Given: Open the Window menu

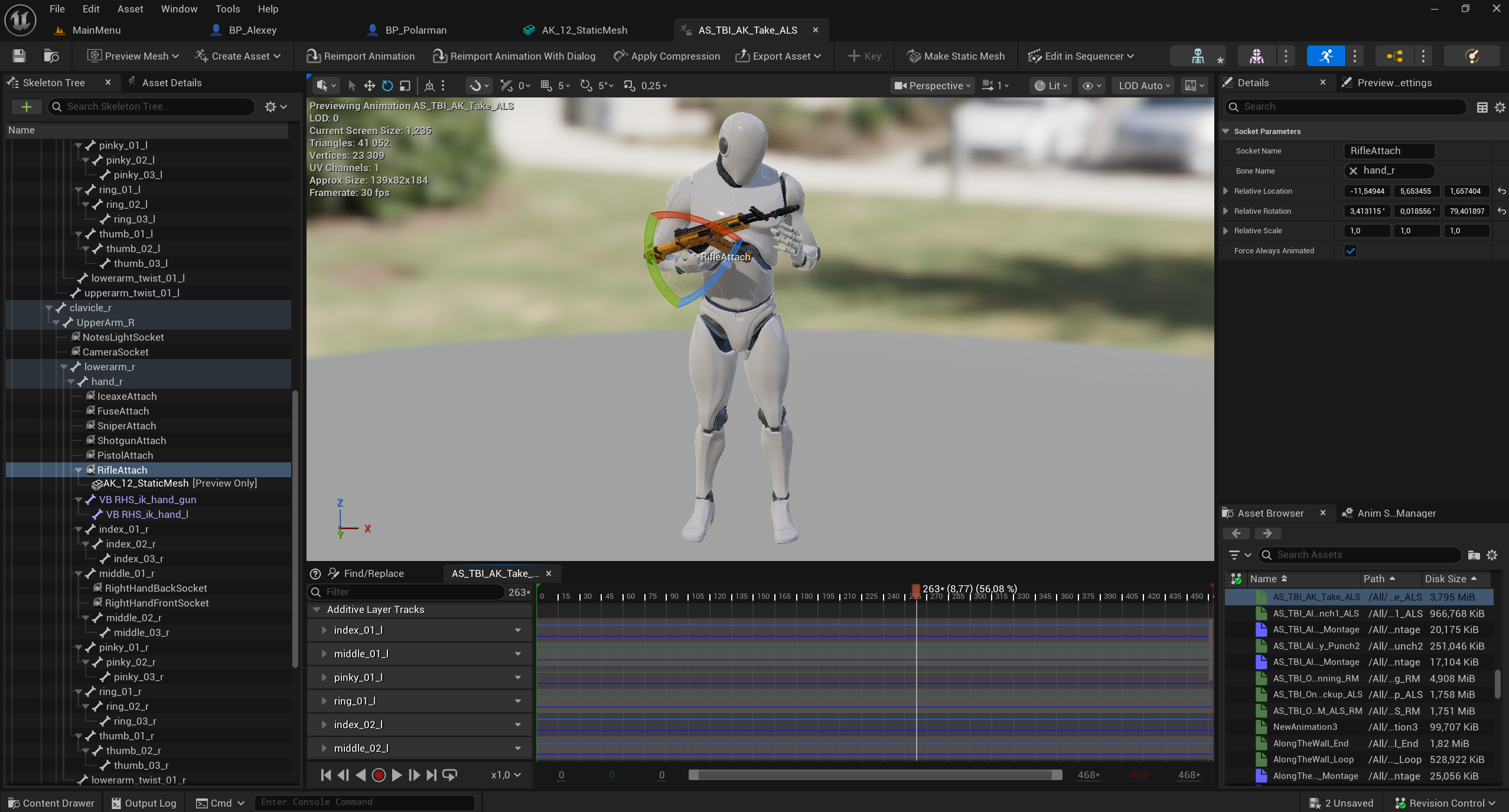Looking at the screenshot, I should pyautogui.click(x=179, y=9).
